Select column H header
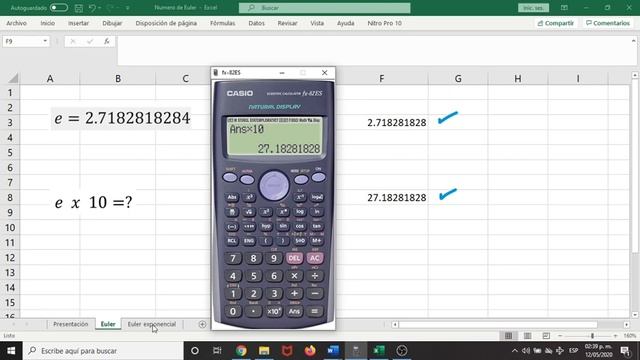This screenshot has width=640, height=360. (x=518, y=78)
